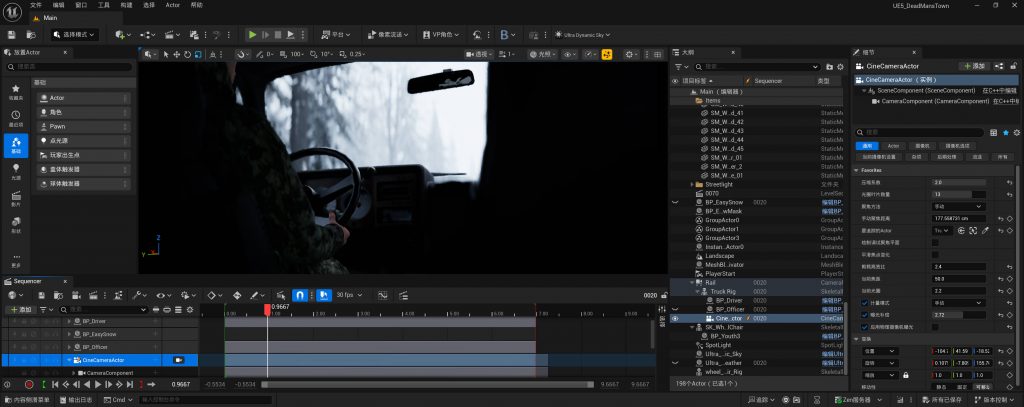Toggle the blue snap magnet in Sequencer

point(299,295)
